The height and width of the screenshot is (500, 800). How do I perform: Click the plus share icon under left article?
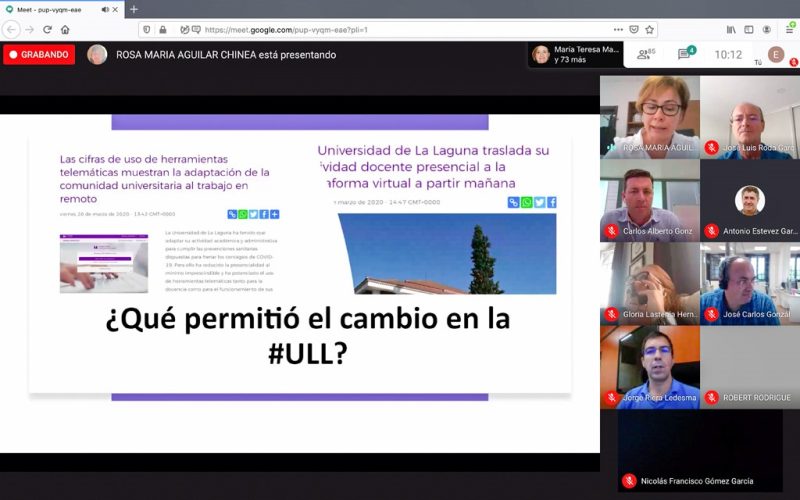point(274,214)
